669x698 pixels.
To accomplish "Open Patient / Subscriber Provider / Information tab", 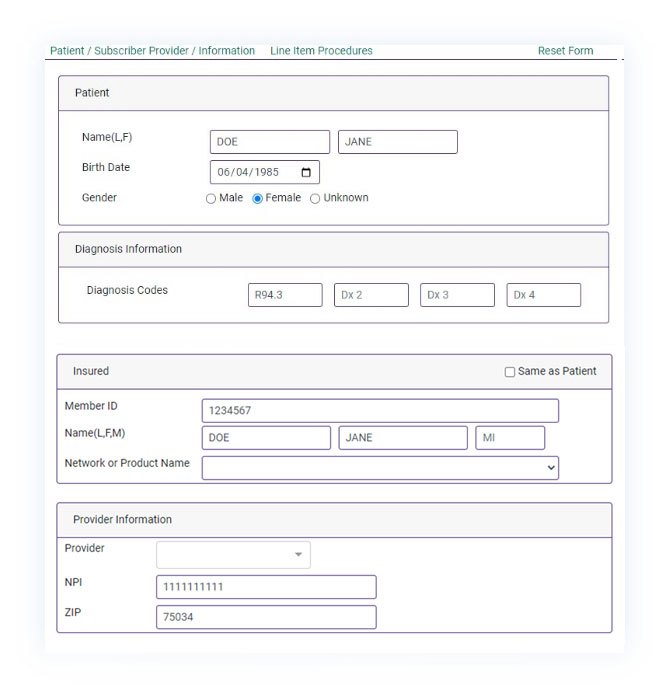I will tap(152, 51).
